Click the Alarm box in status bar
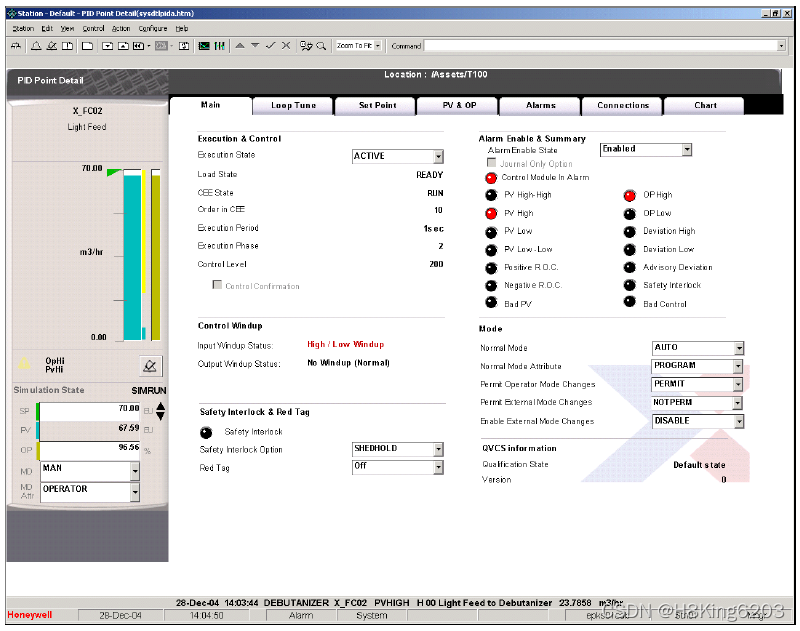The height and width of the screenshot is (631, 800). pos(301,616)
